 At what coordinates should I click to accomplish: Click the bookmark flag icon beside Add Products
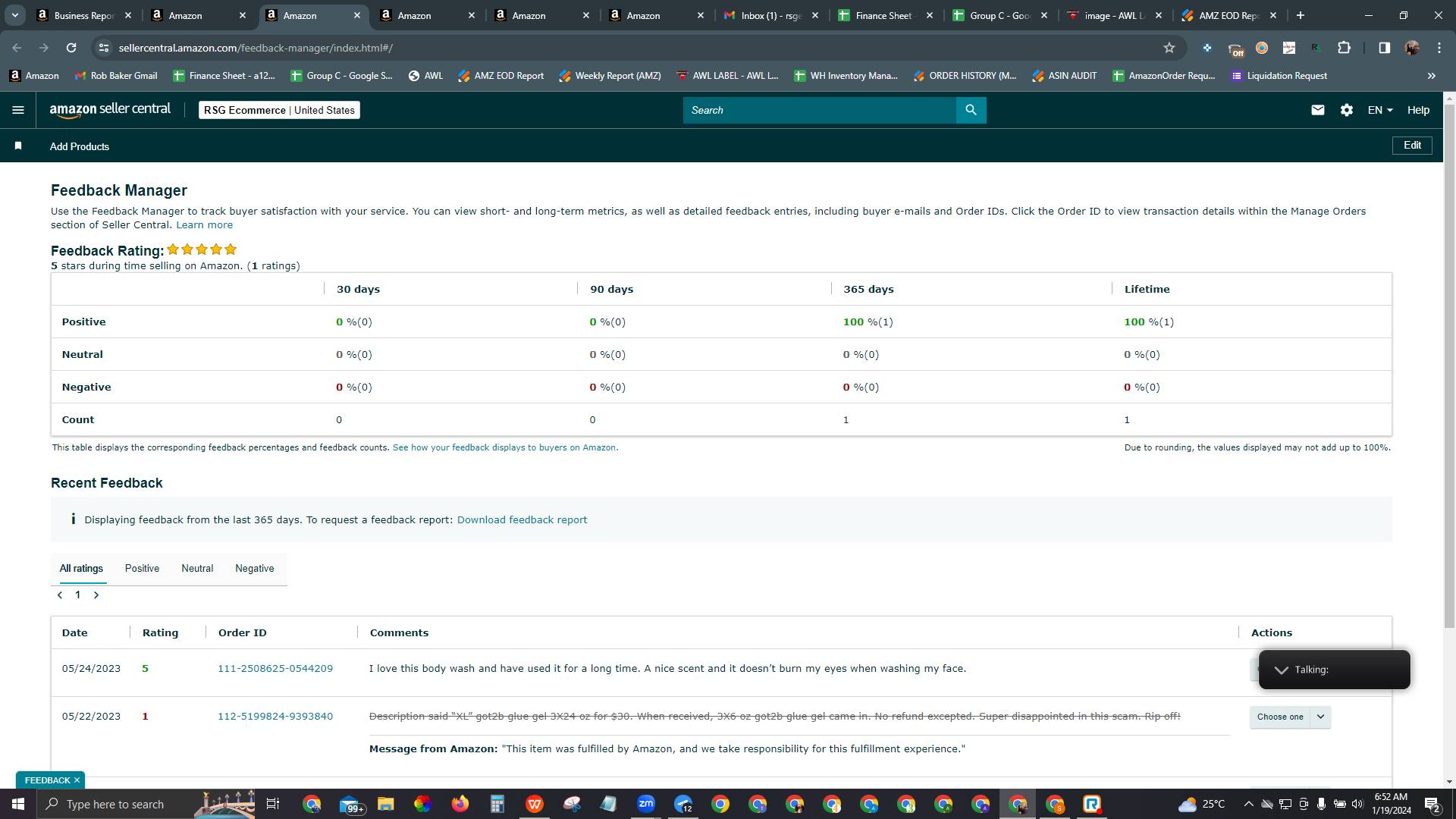click(18, 146)
